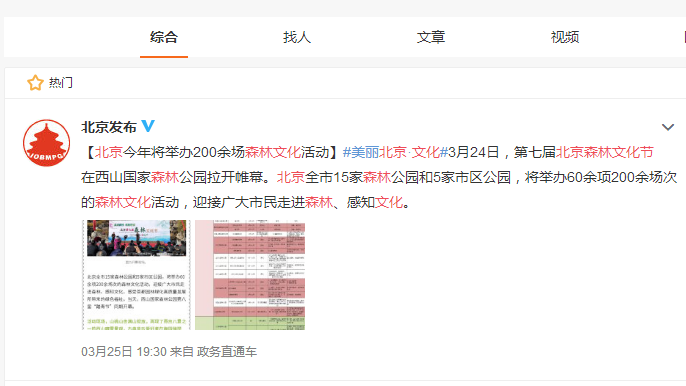Open the 北京发布 profile avatar
This screenshot has width=686, height=386.
pos(46,143)
